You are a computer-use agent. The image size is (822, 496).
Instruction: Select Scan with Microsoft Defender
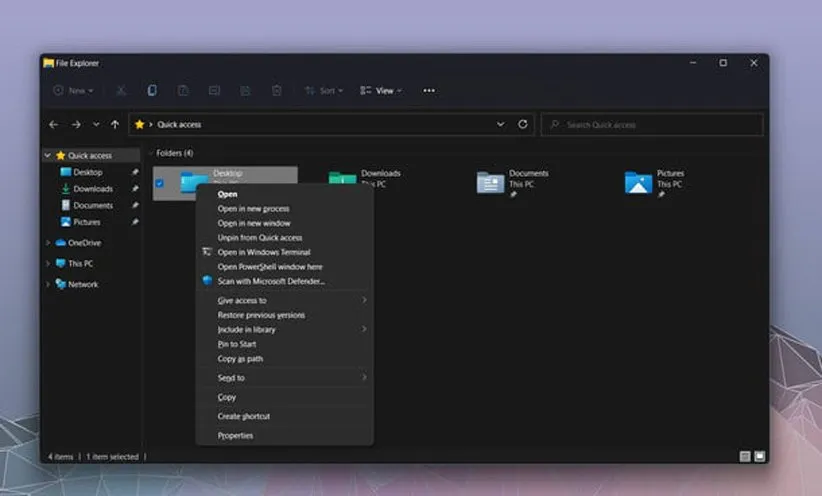tap(271, 281)
